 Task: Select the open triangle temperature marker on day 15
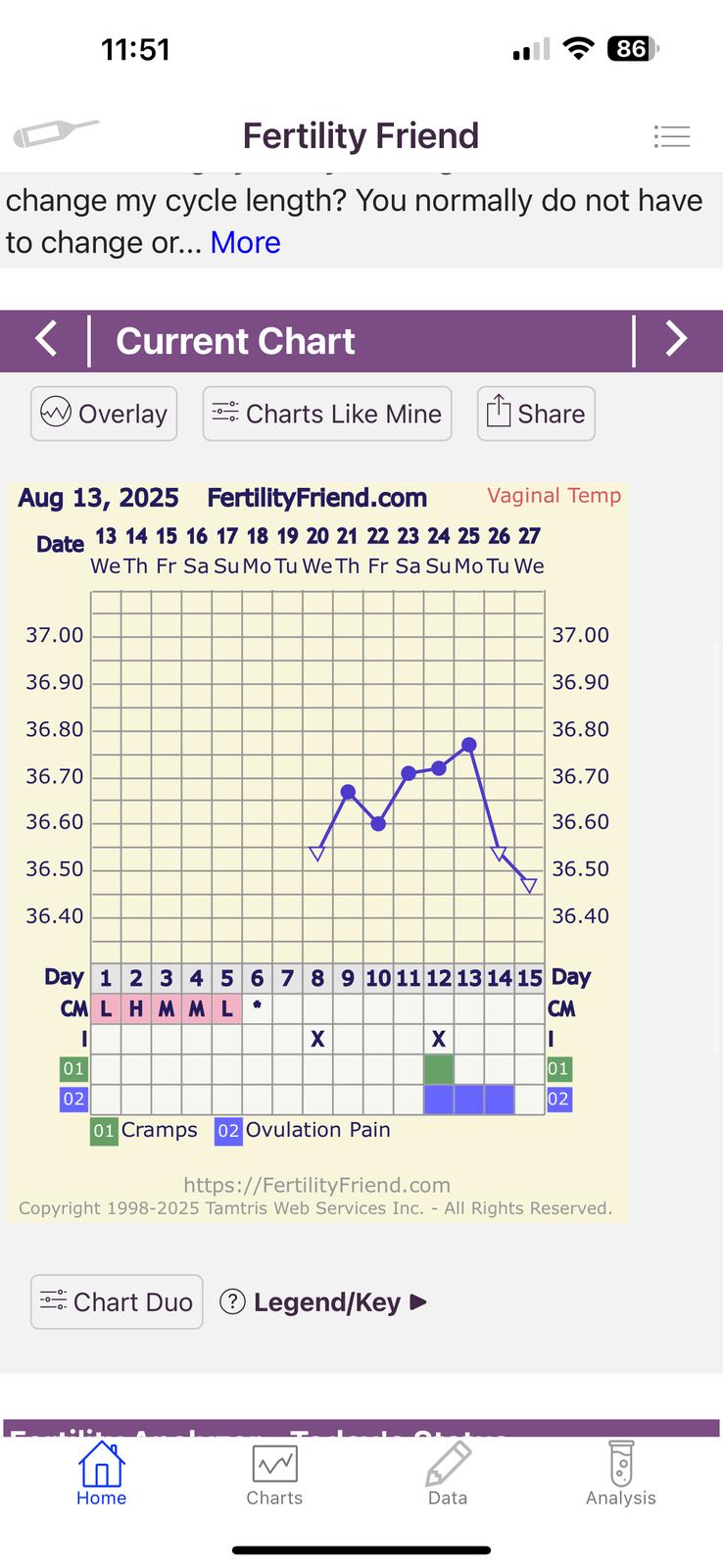pyautogui.click(x=529, y=886)
